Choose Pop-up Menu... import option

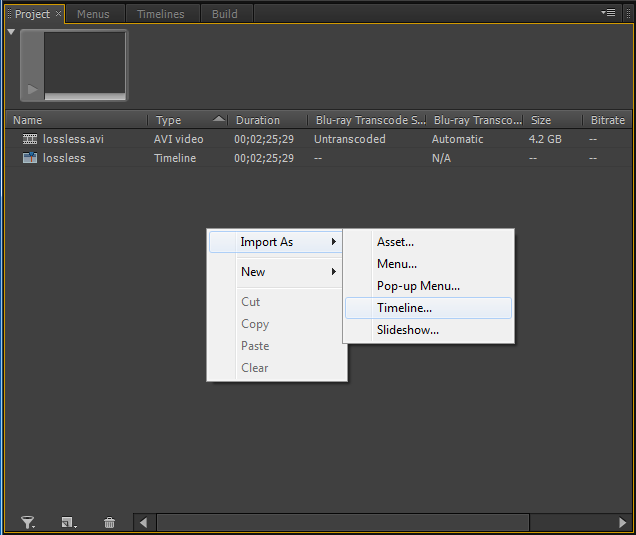point(428,286)
